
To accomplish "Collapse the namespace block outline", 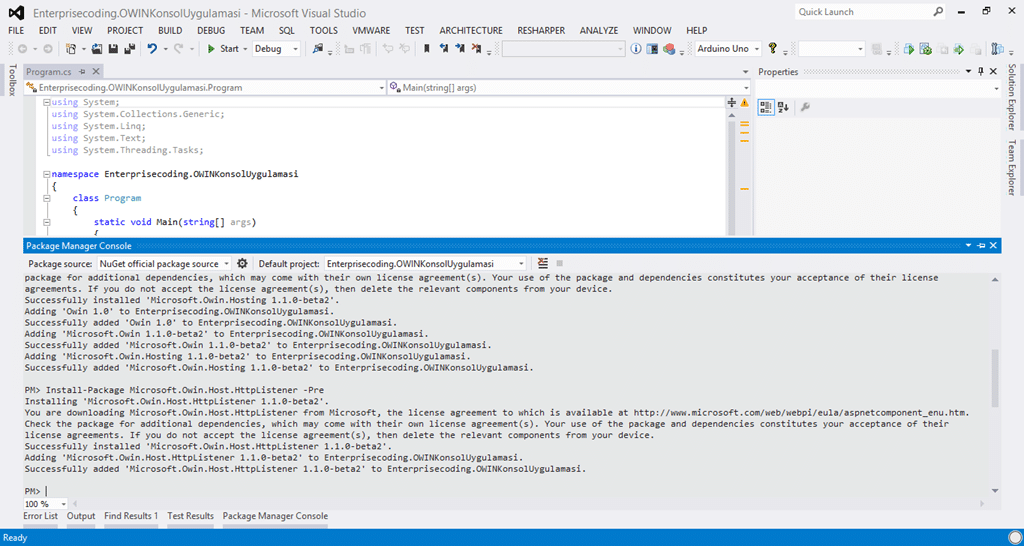I will 46,174.
